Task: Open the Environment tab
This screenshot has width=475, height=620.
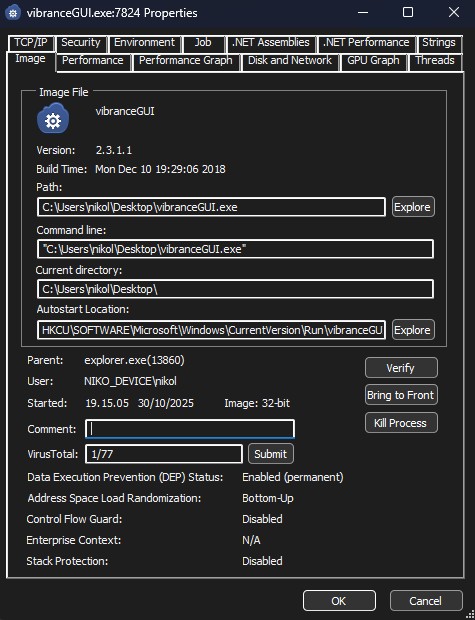Action: (144, 42)
